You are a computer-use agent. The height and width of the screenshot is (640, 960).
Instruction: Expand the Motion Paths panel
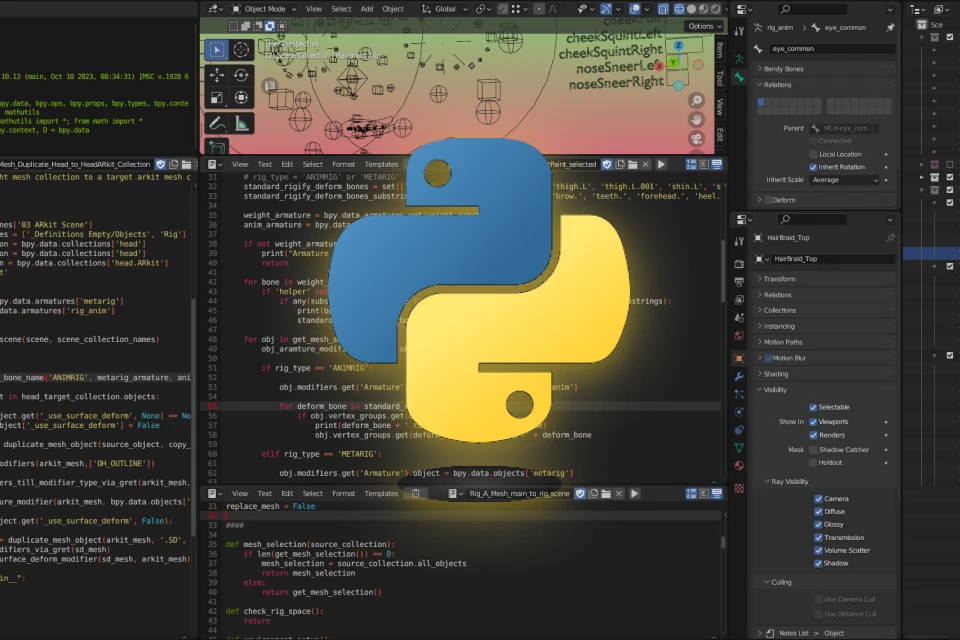tap(823, 342)
